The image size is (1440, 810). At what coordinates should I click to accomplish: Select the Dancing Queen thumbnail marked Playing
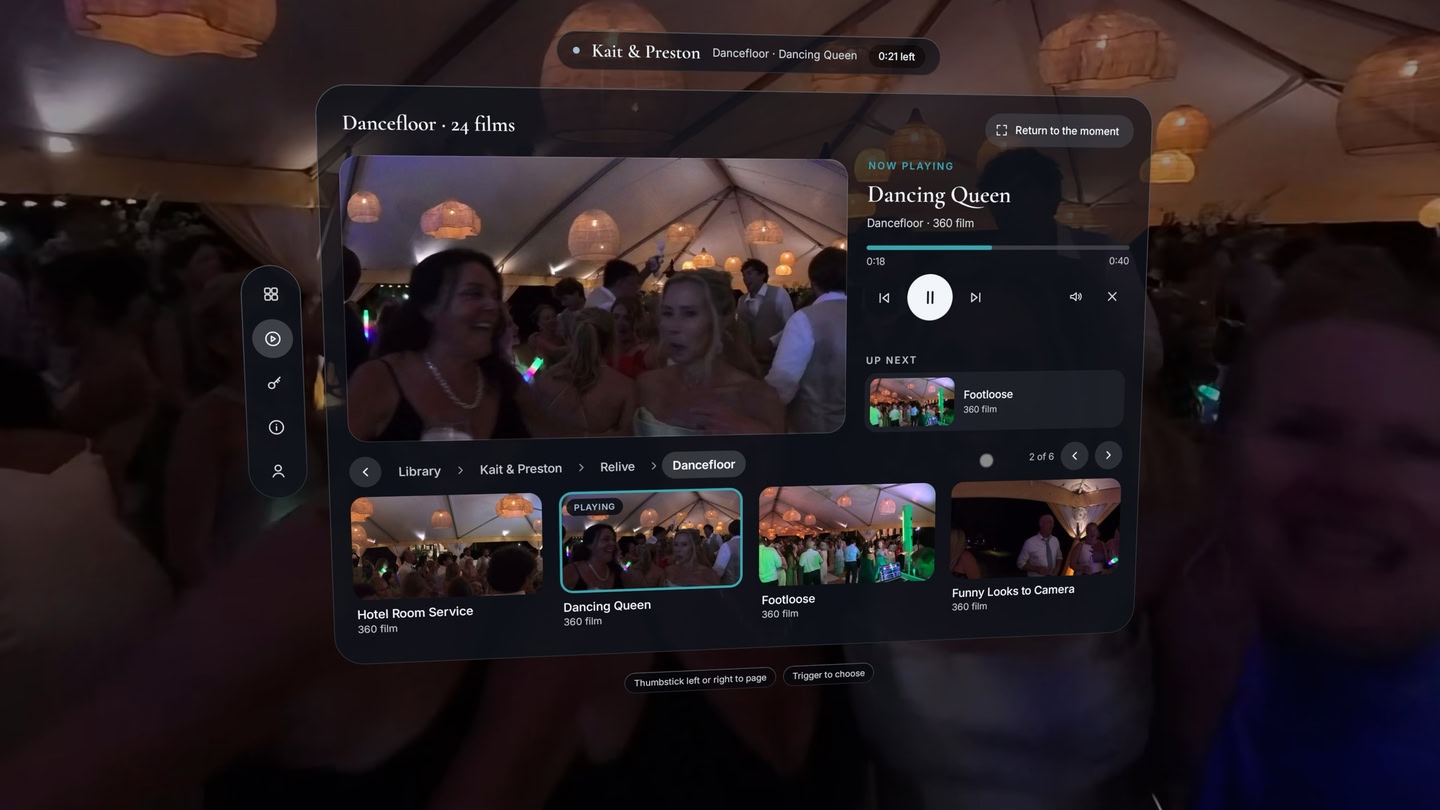[x=651, y=539]
